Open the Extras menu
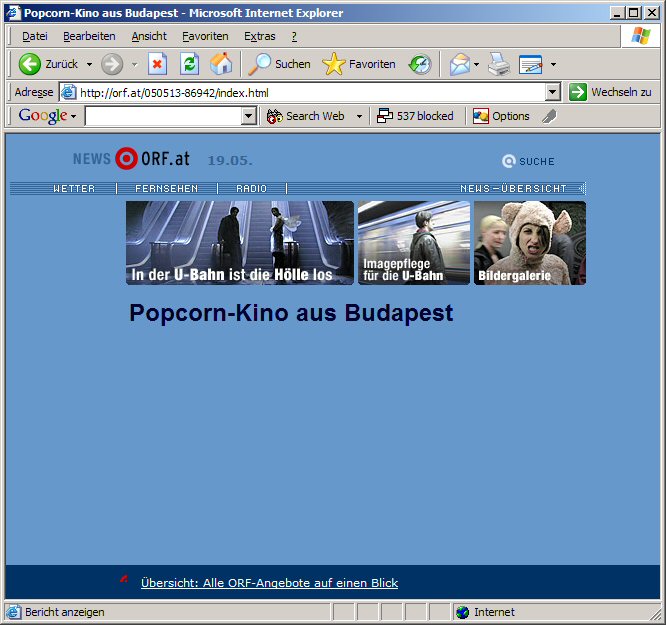 coord(259,36)
